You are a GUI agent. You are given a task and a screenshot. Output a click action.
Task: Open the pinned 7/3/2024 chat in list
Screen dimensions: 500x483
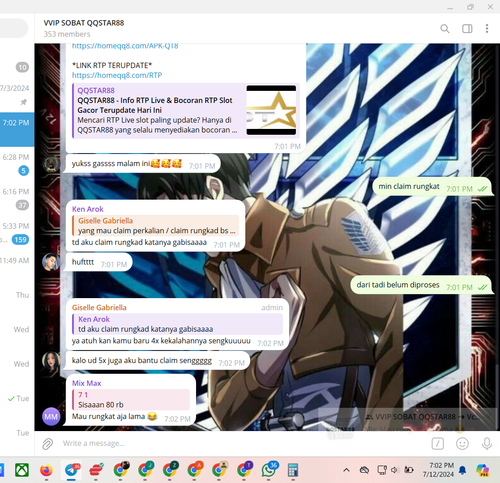click(17, 95)
